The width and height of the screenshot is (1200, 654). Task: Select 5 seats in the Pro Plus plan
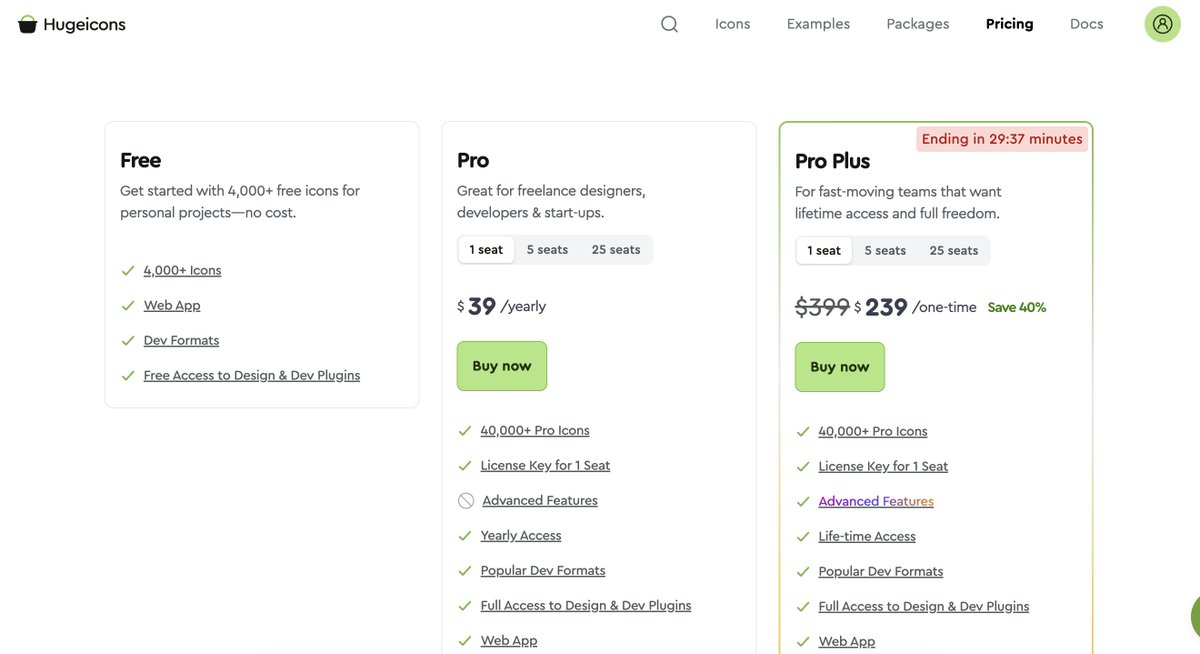pos(885,251)
